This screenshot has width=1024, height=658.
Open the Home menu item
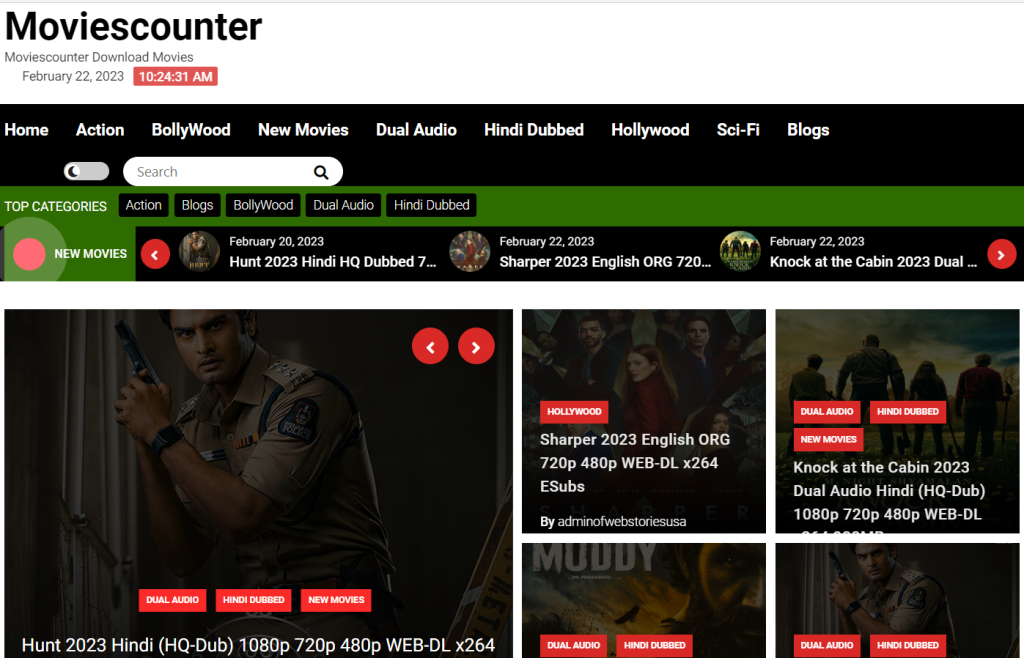(26, 130)
